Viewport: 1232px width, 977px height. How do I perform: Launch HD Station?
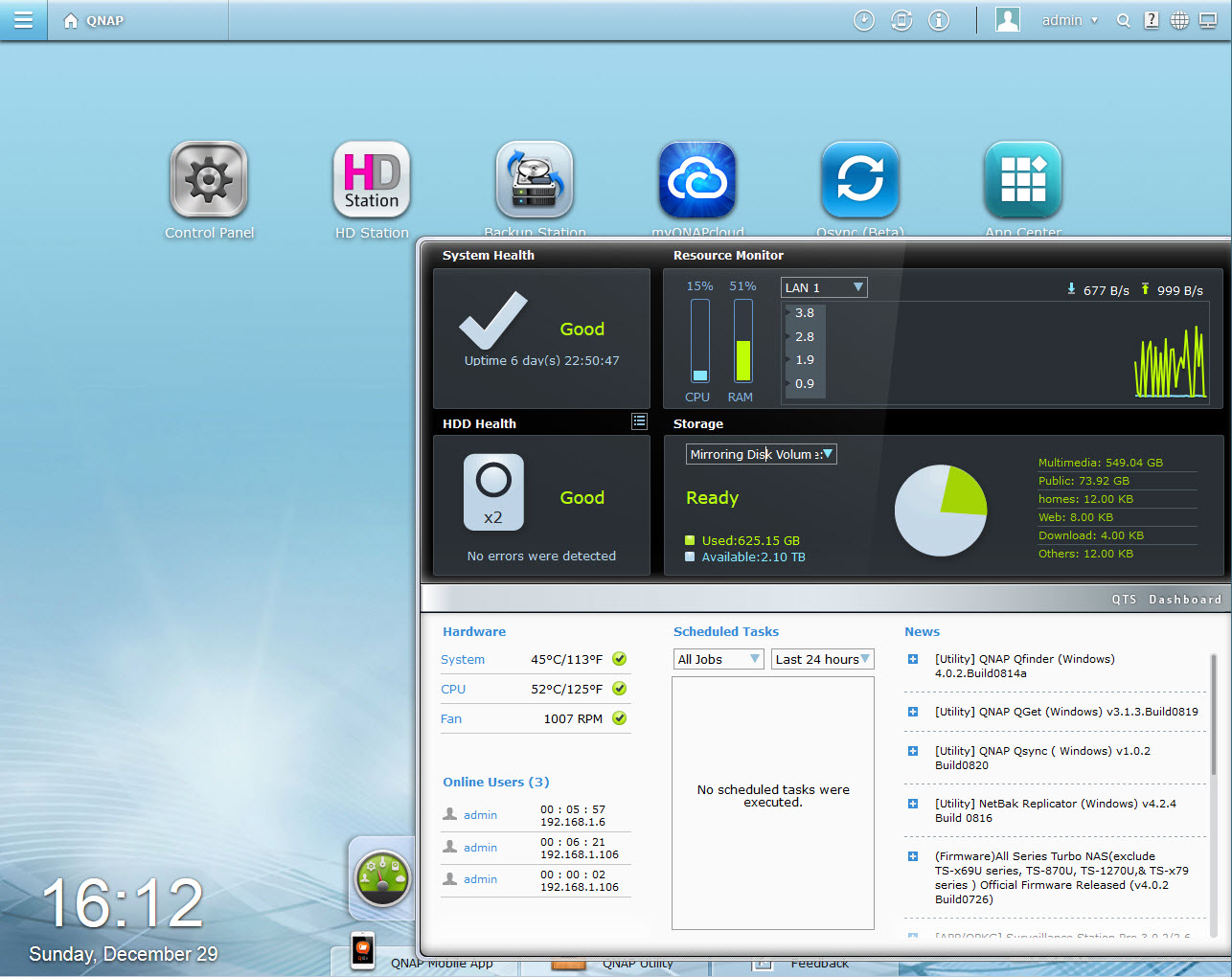pyautogui.click(x=372, y=179)
